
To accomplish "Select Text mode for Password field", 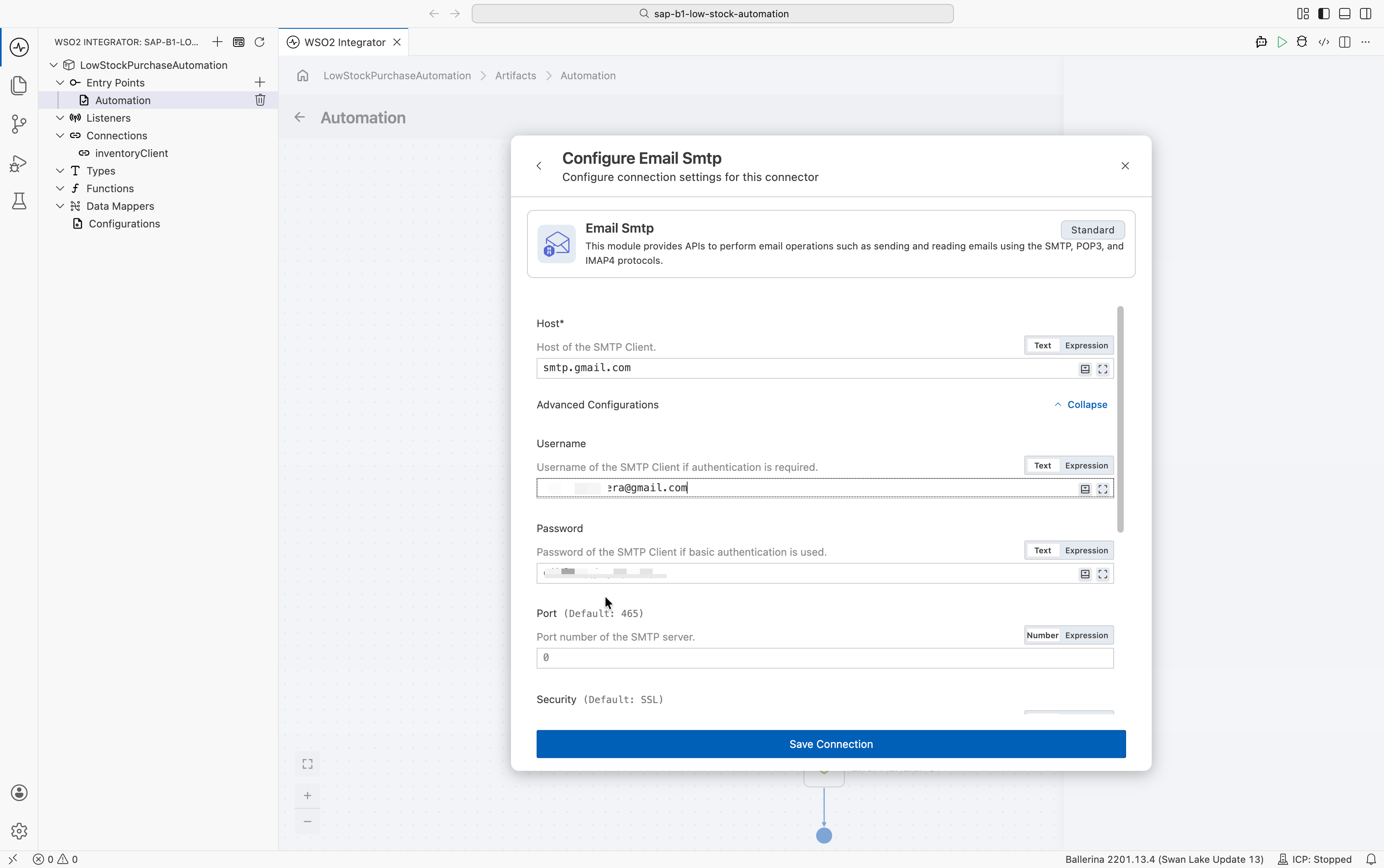I will (x=1042, y=551).
